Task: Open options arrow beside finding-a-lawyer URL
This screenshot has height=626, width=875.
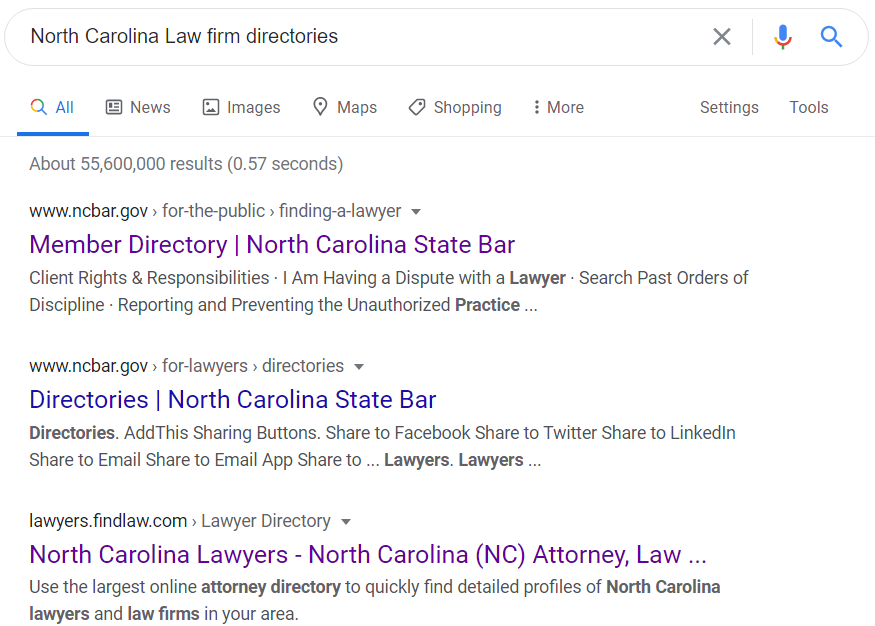Action: 416,212
